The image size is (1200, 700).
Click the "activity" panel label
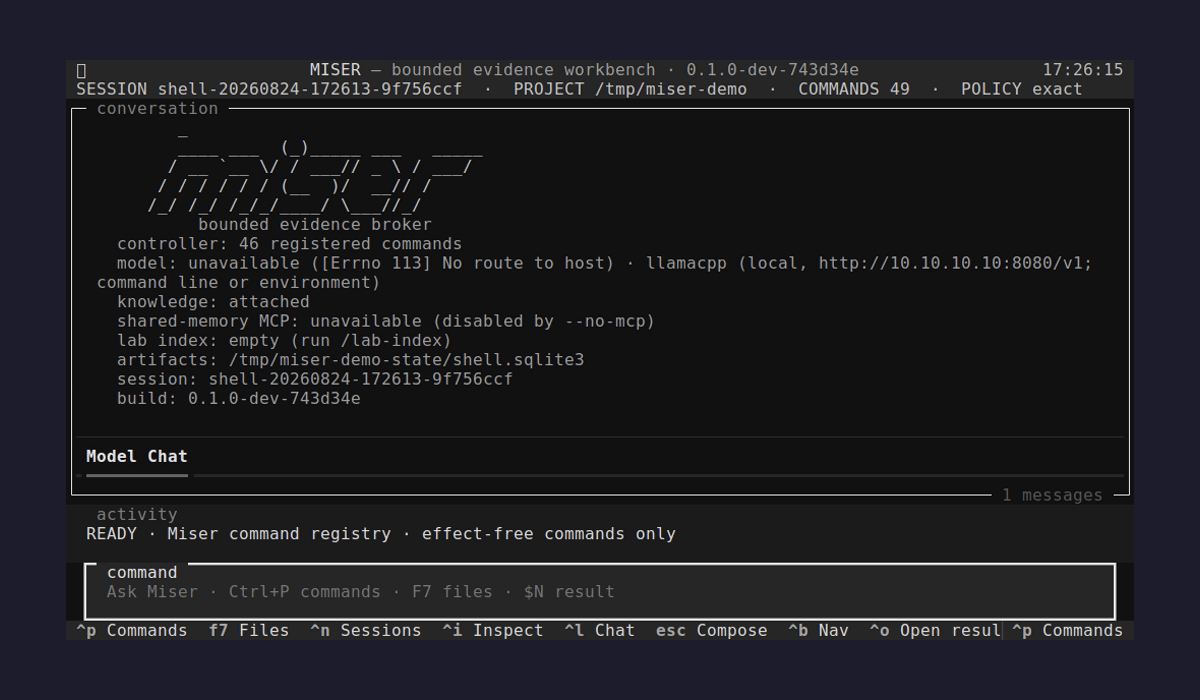(x=137, y=514)
